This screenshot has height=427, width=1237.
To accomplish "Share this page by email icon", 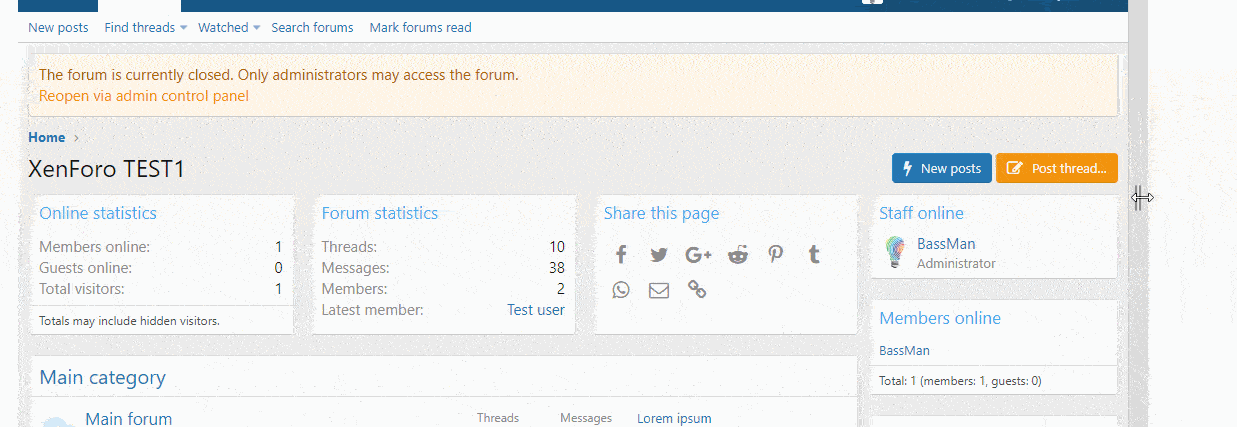I will (658, 291).
